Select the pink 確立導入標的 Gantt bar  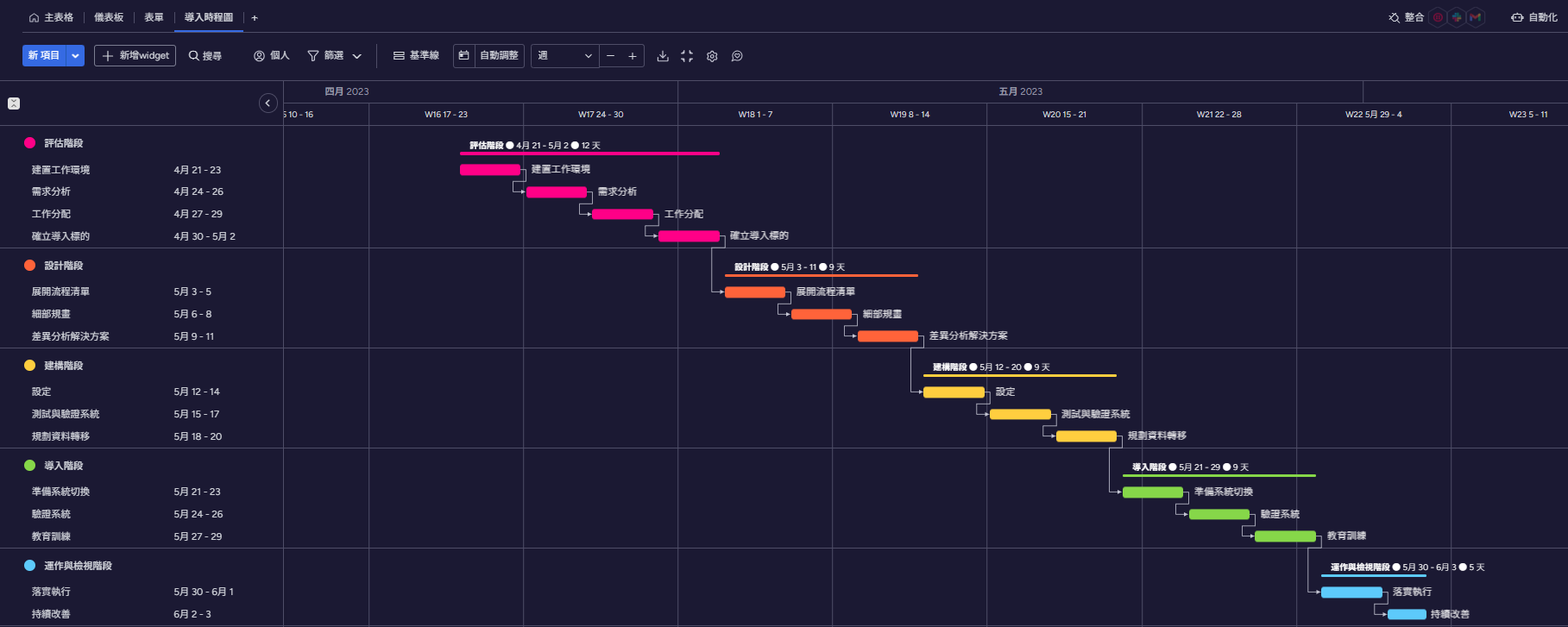[689, 236]
